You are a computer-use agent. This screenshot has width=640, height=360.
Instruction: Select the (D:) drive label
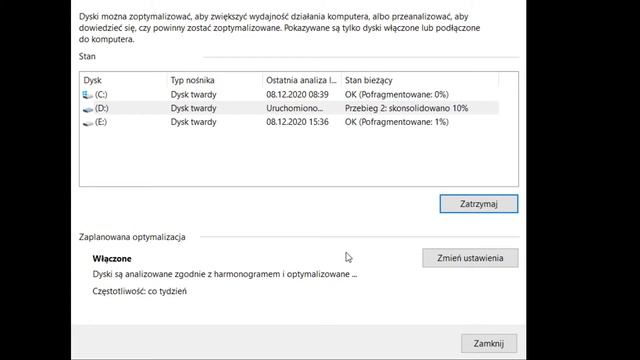tap(102, 108)
